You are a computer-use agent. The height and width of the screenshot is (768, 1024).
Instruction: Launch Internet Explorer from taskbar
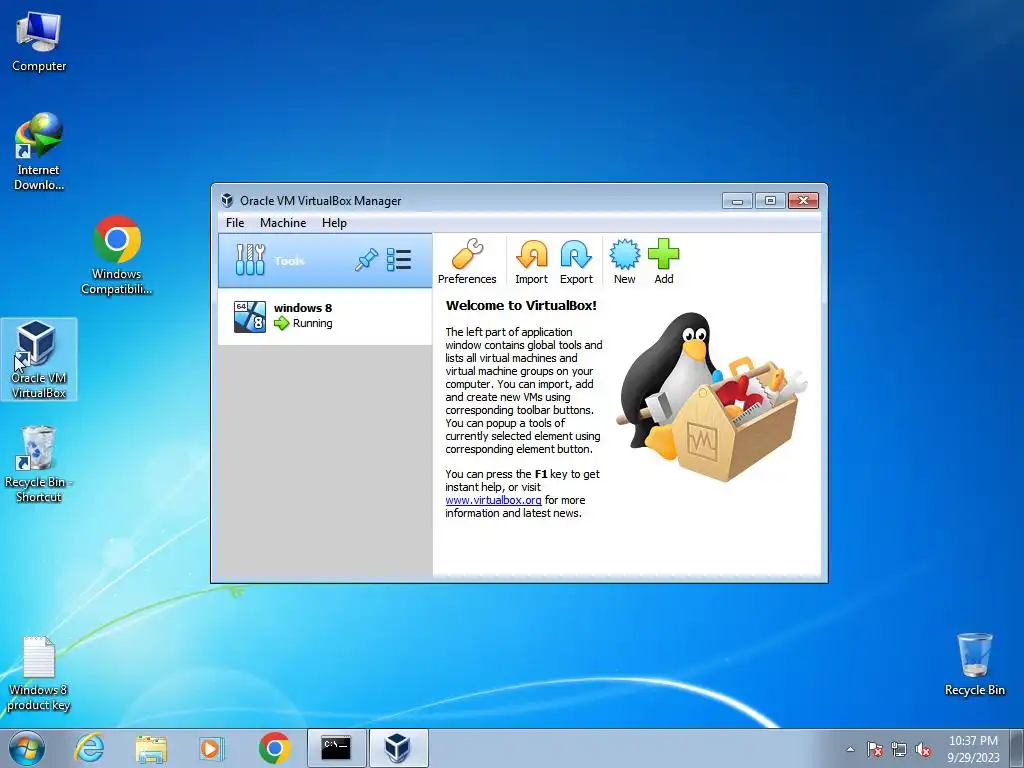(x=89, y=748)
